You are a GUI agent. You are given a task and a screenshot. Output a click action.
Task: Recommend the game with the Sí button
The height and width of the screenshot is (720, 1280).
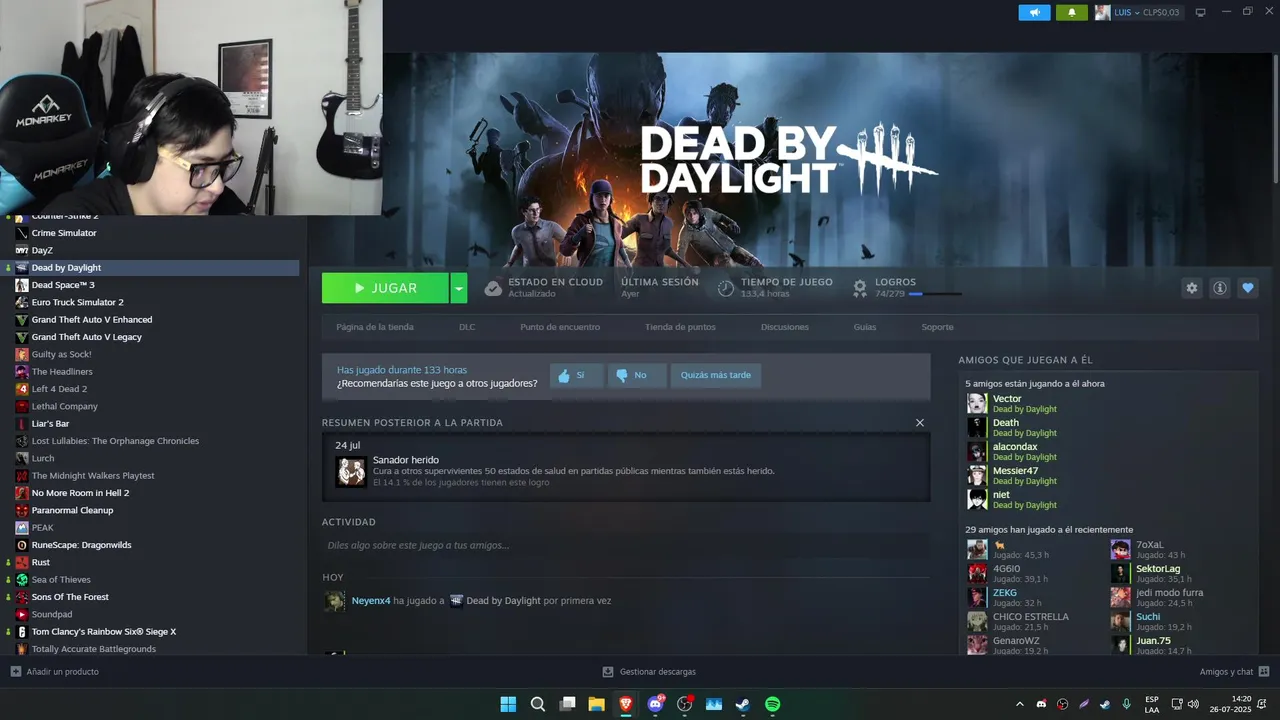(577, 376)
